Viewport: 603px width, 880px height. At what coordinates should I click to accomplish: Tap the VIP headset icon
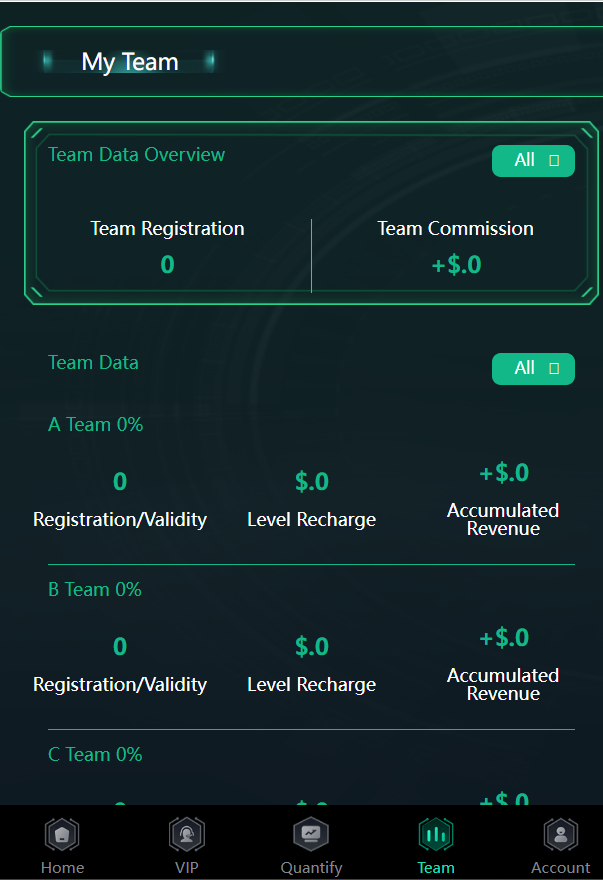click(x=186, y=834)
